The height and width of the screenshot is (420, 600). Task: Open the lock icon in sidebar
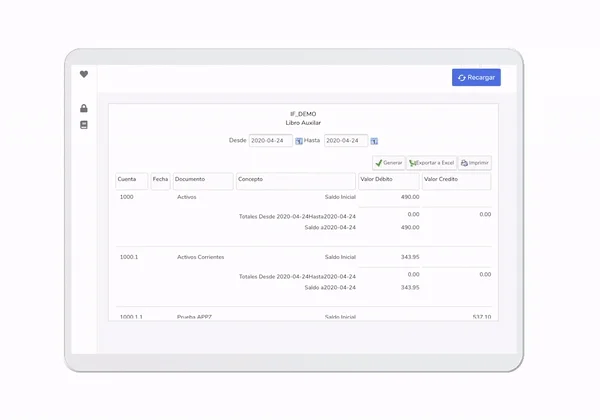tap(84, 108)
